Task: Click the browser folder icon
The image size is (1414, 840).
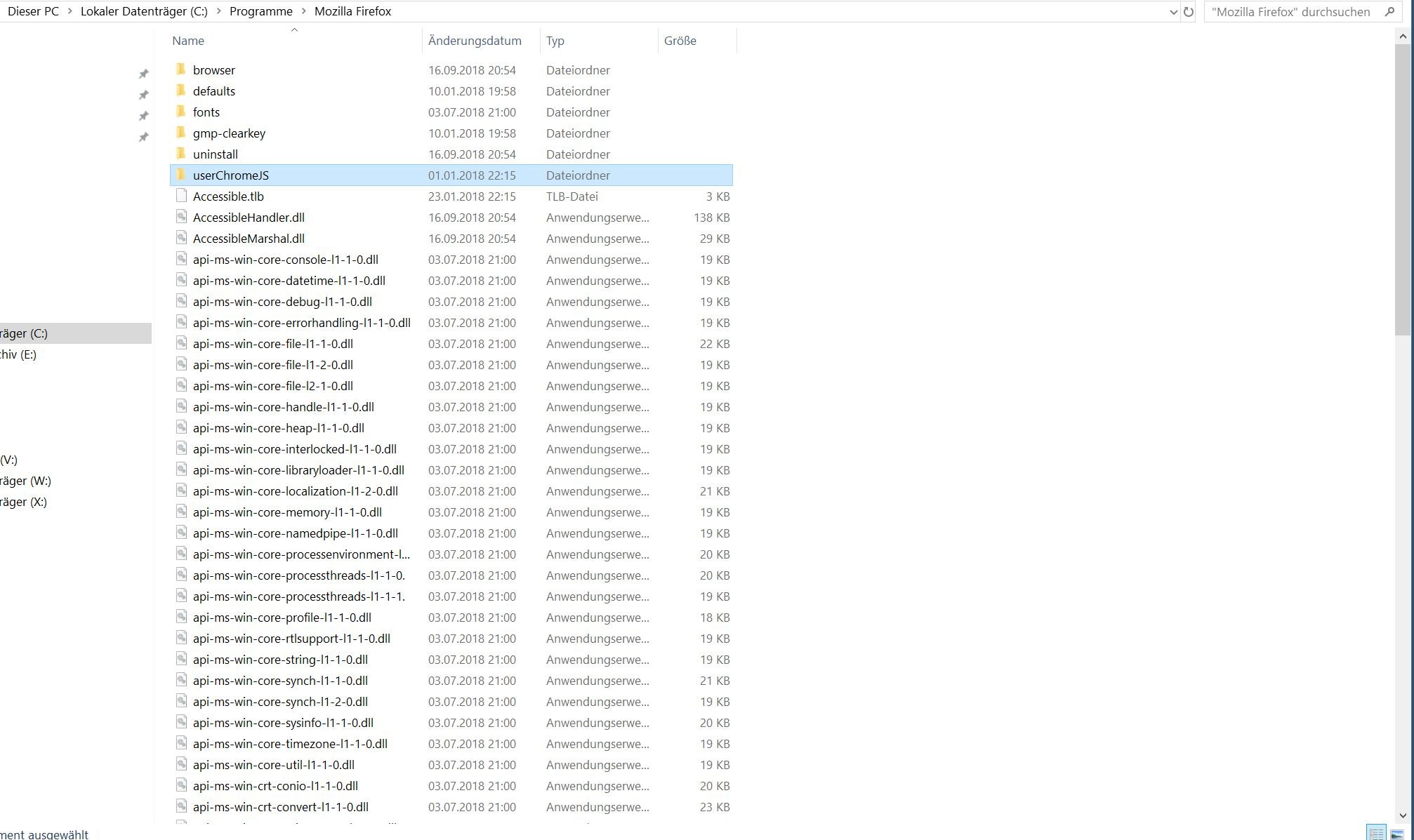Action: [x=181, y=69]
